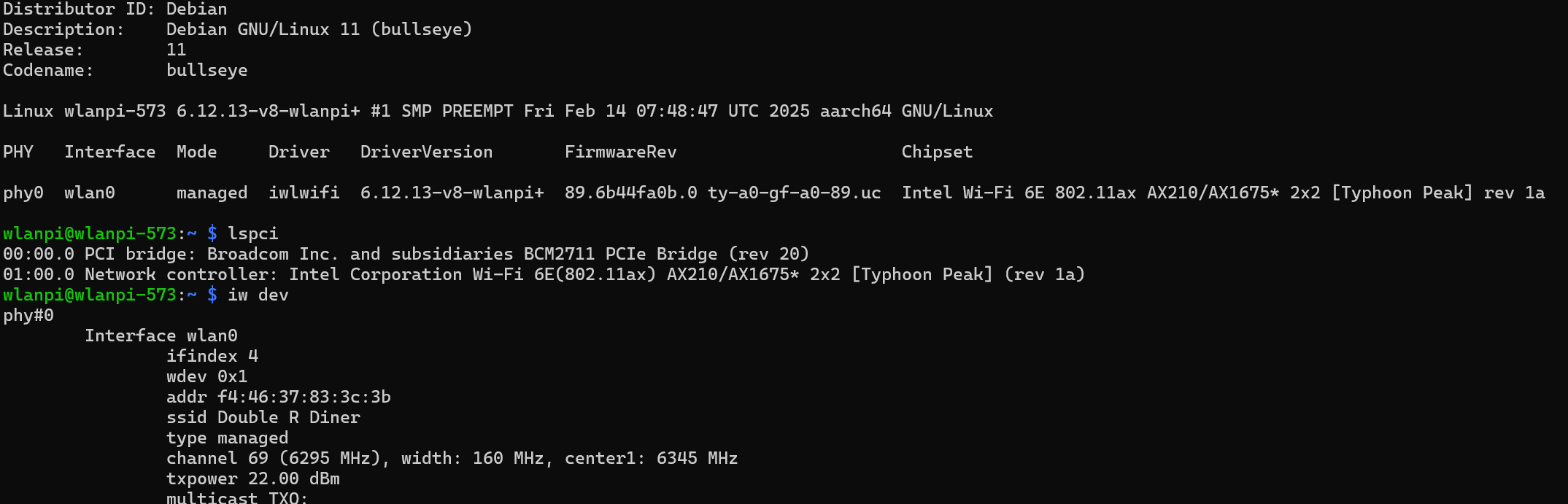Click the 'phy#0' output line
Screen dimensions: 1568x504
28,316
